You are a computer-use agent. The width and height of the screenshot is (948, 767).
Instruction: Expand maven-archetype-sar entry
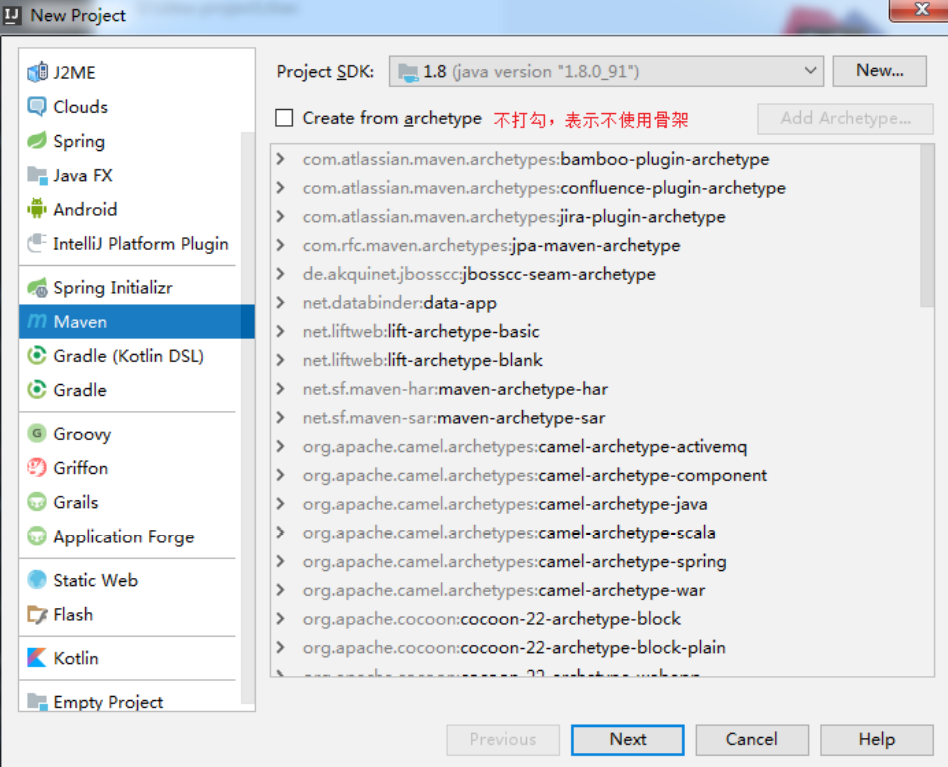point(281,418)
